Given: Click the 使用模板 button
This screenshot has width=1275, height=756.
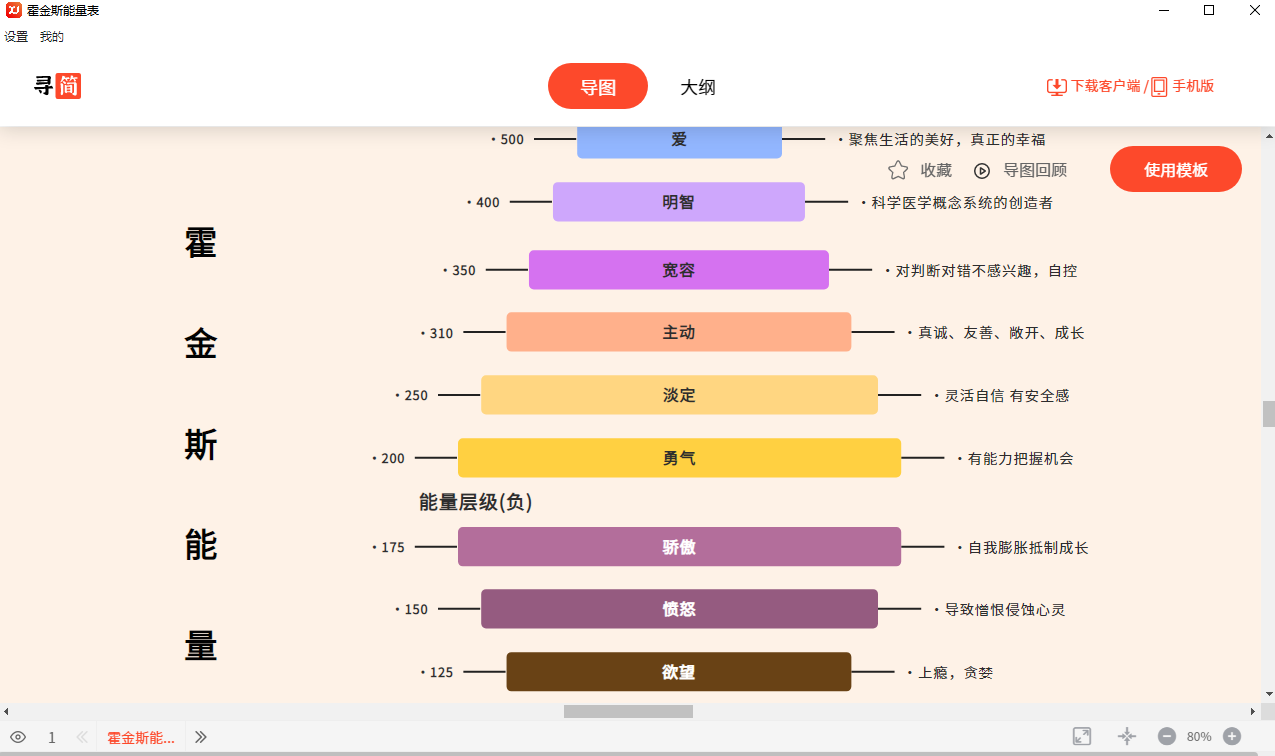Looking at the screenshot, I should pos(1175,169).
